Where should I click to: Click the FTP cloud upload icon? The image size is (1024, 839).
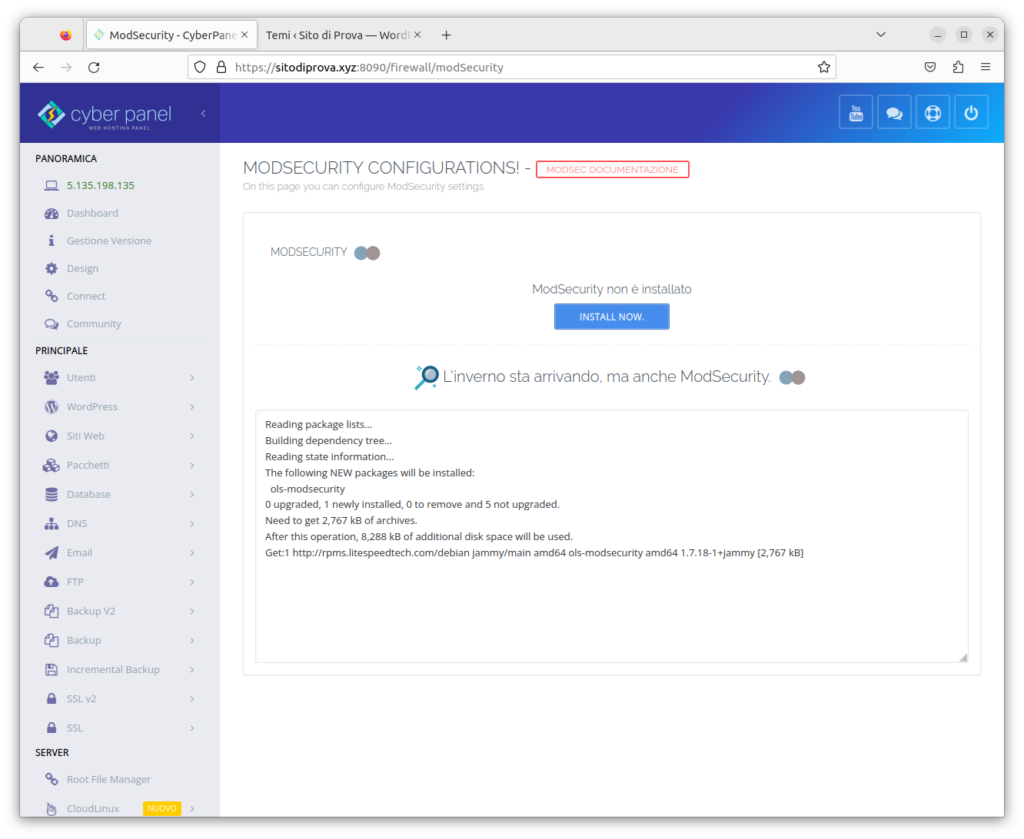[52, 582]
